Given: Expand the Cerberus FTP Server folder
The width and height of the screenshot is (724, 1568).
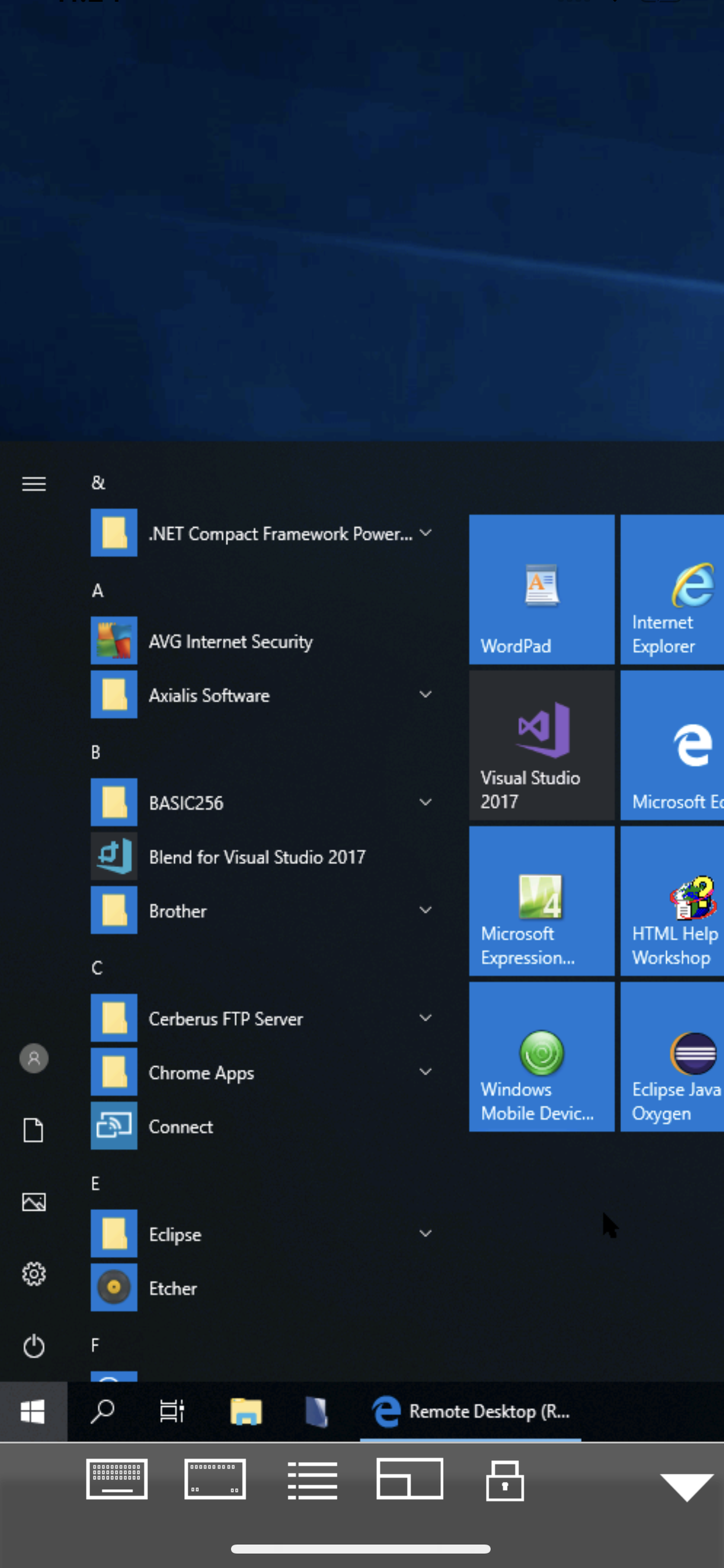Looking at the screenshot, I should point(426,1018).
